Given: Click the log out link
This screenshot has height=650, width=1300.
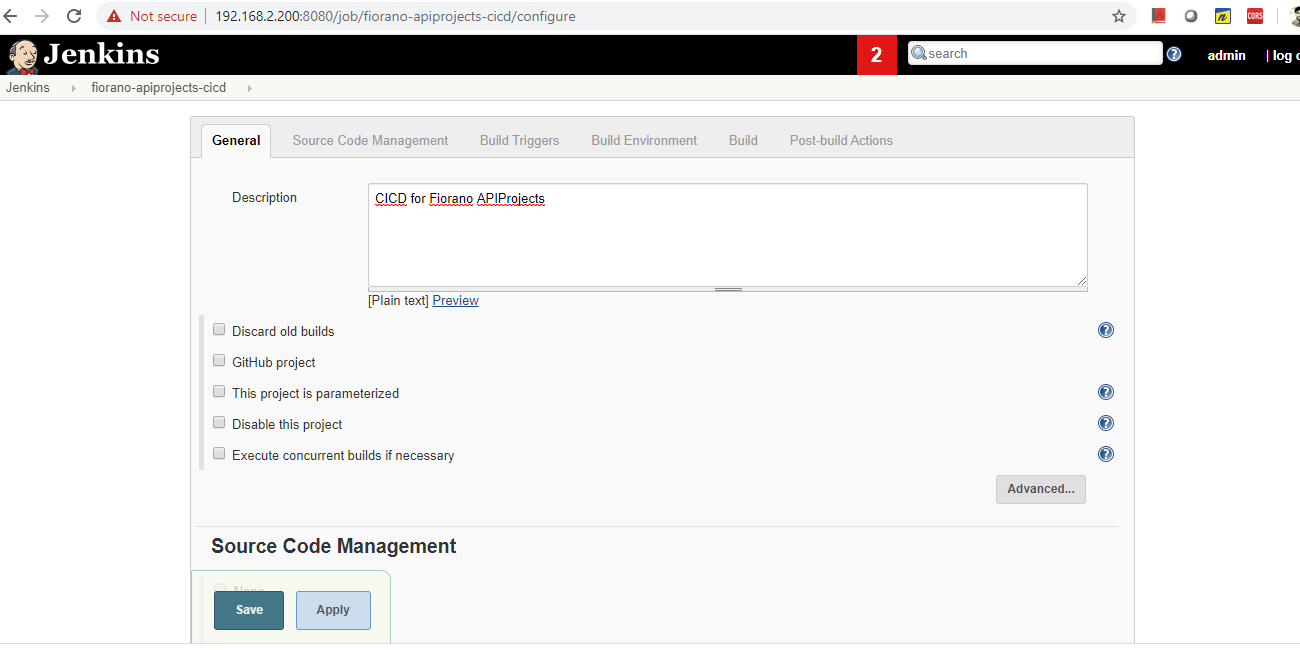Looking at the screenshot, I should click(1285, 55).
